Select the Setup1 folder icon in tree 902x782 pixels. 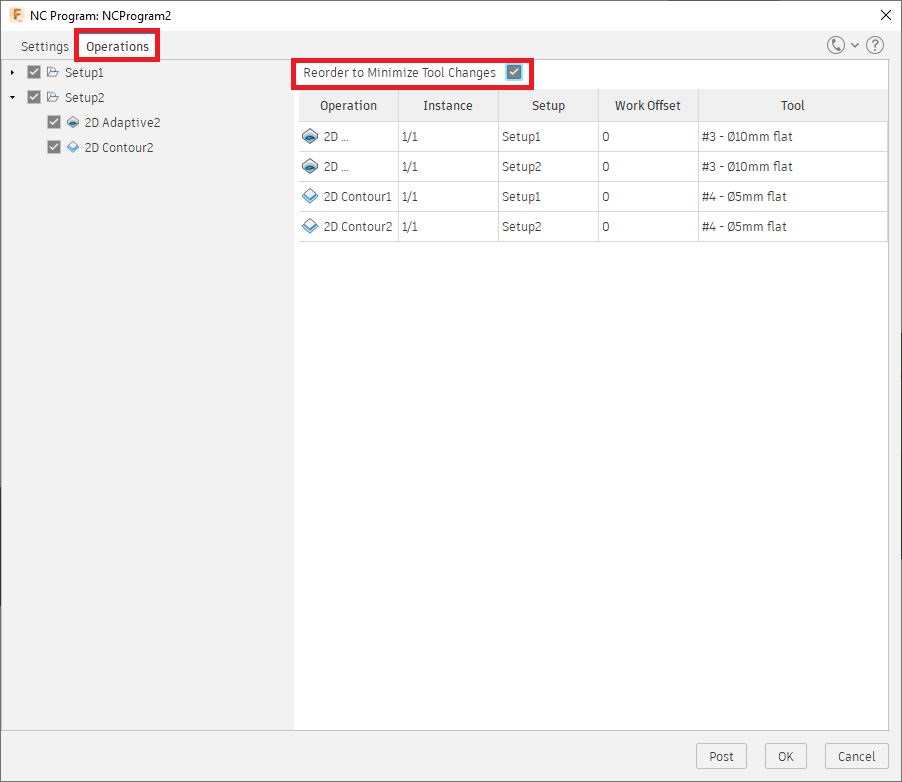pyautogui.click(x=51, y=72)
